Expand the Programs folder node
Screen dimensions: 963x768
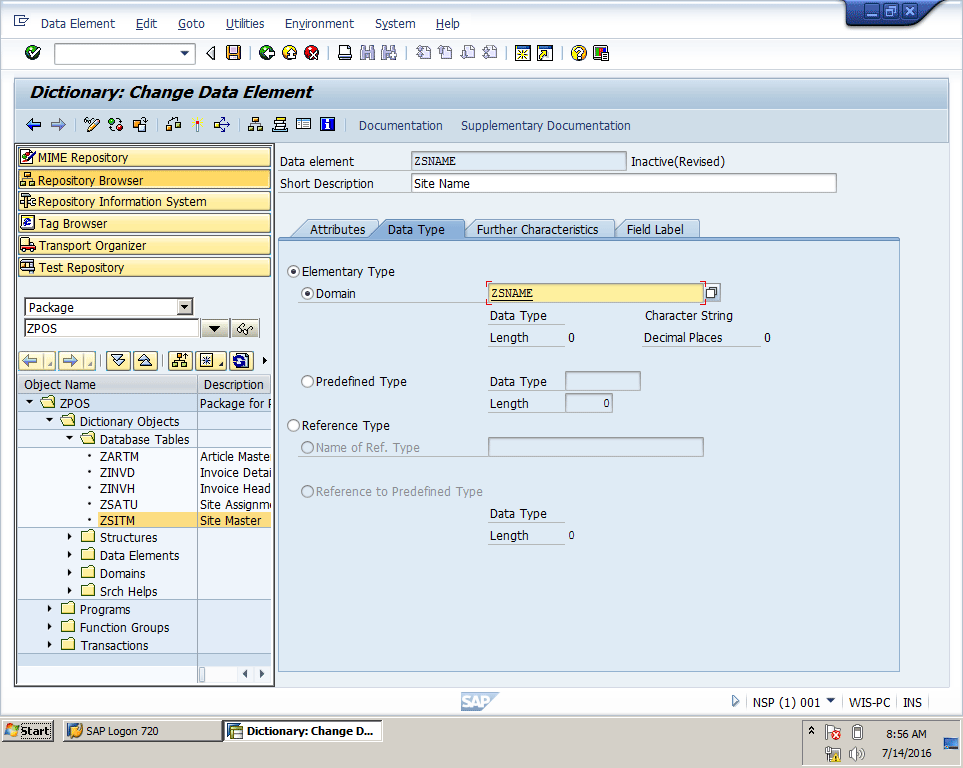coord(50,610)
